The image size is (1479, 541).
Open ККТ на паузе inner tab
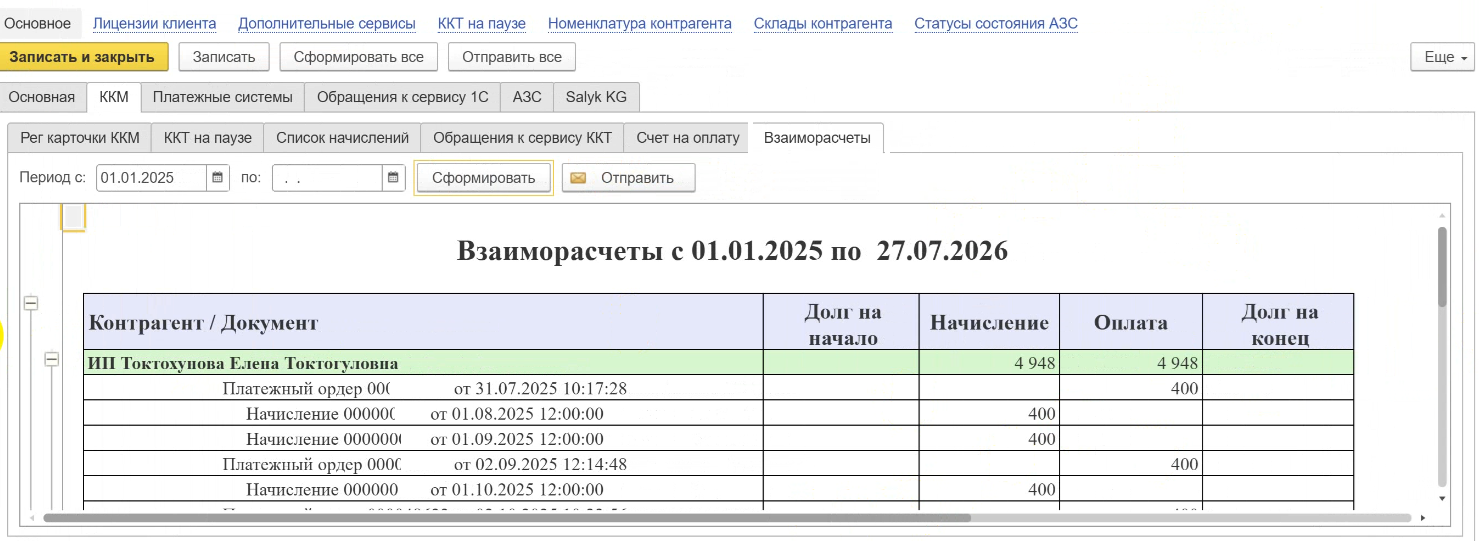pyautogui.click(x=208, y=138)
